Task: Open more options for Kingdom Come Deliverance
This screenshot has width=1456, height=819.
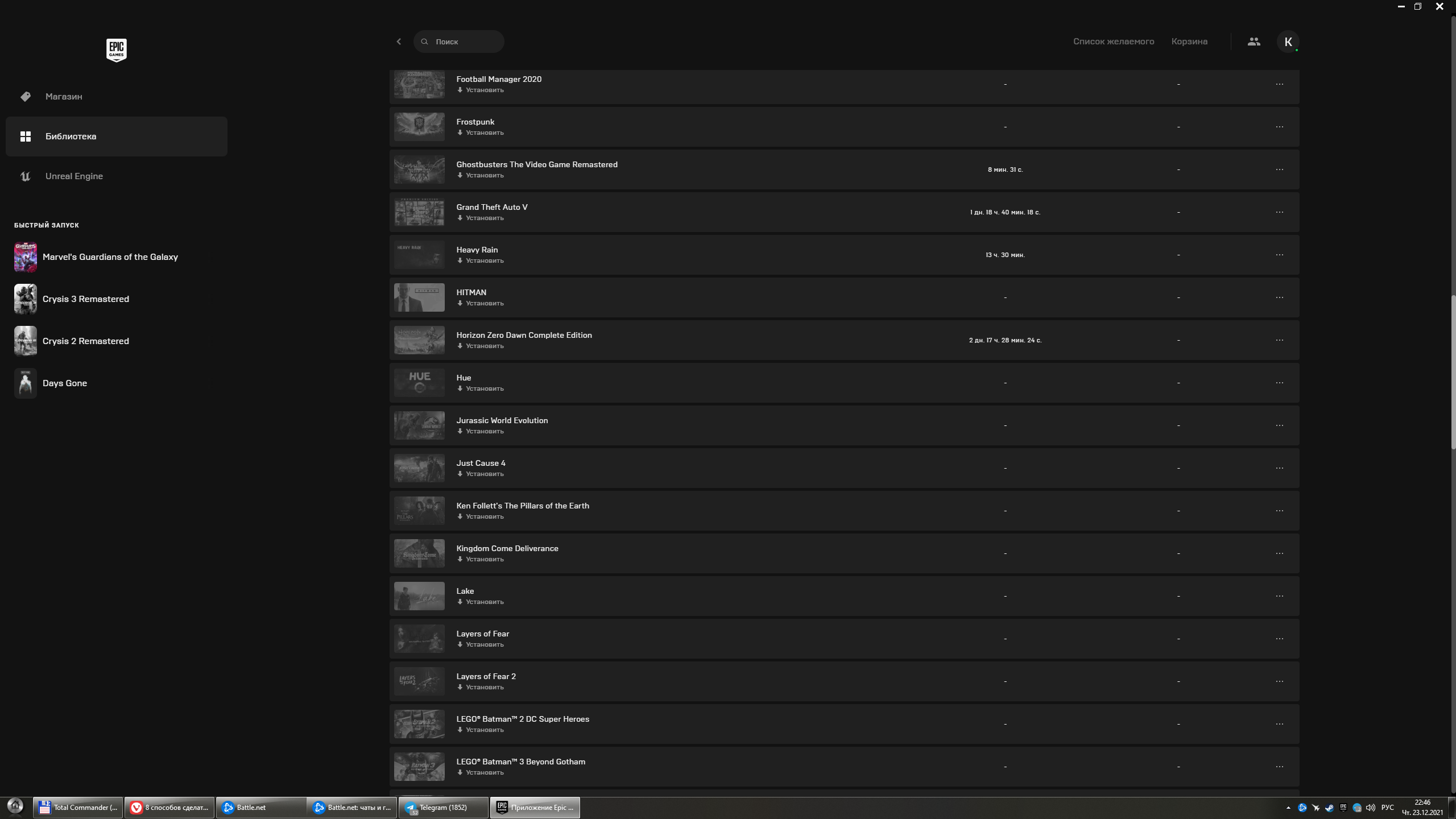Action: click(x=1279, y=553)
